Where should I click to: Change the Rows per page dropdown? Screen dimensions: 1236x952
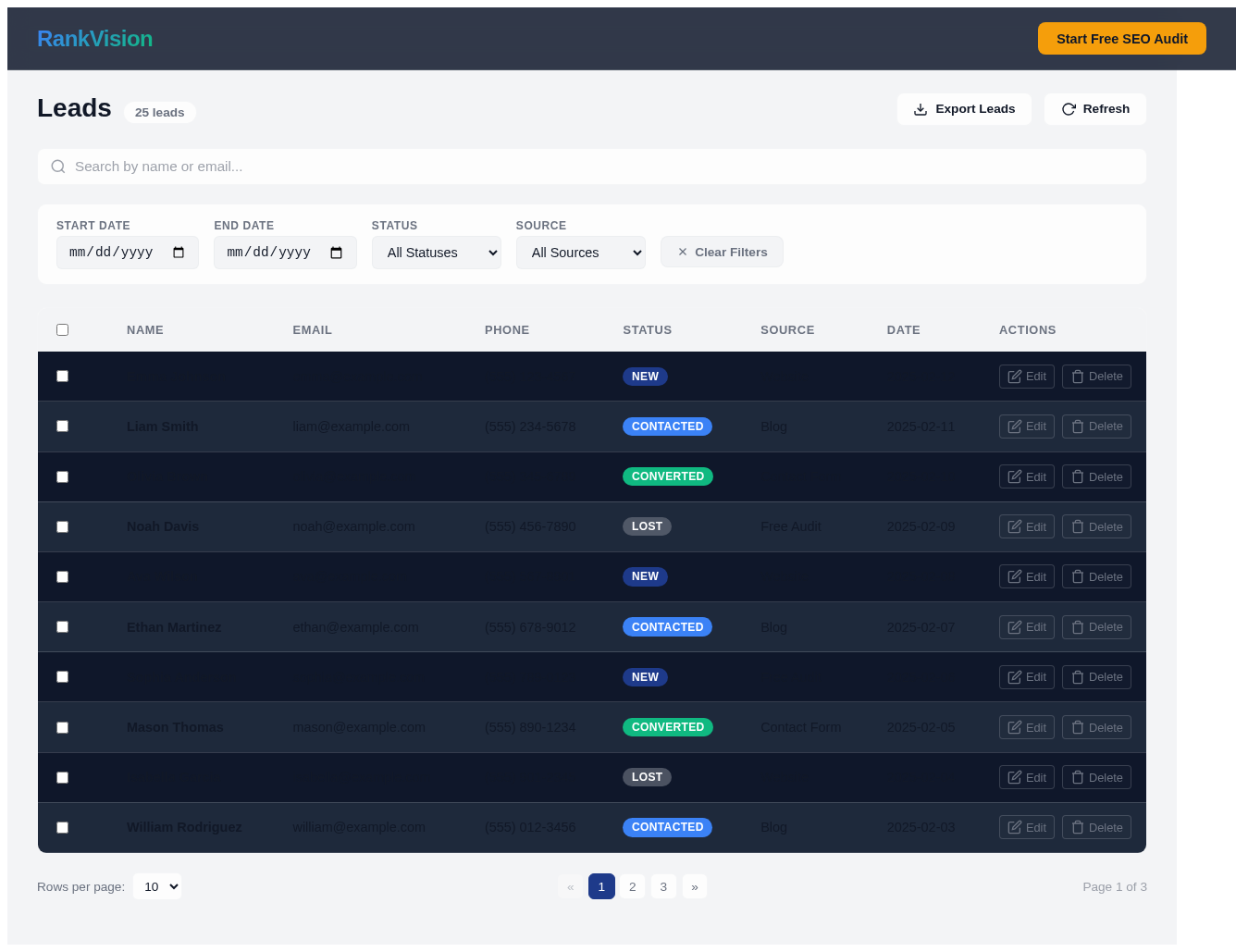click(157, 886)
